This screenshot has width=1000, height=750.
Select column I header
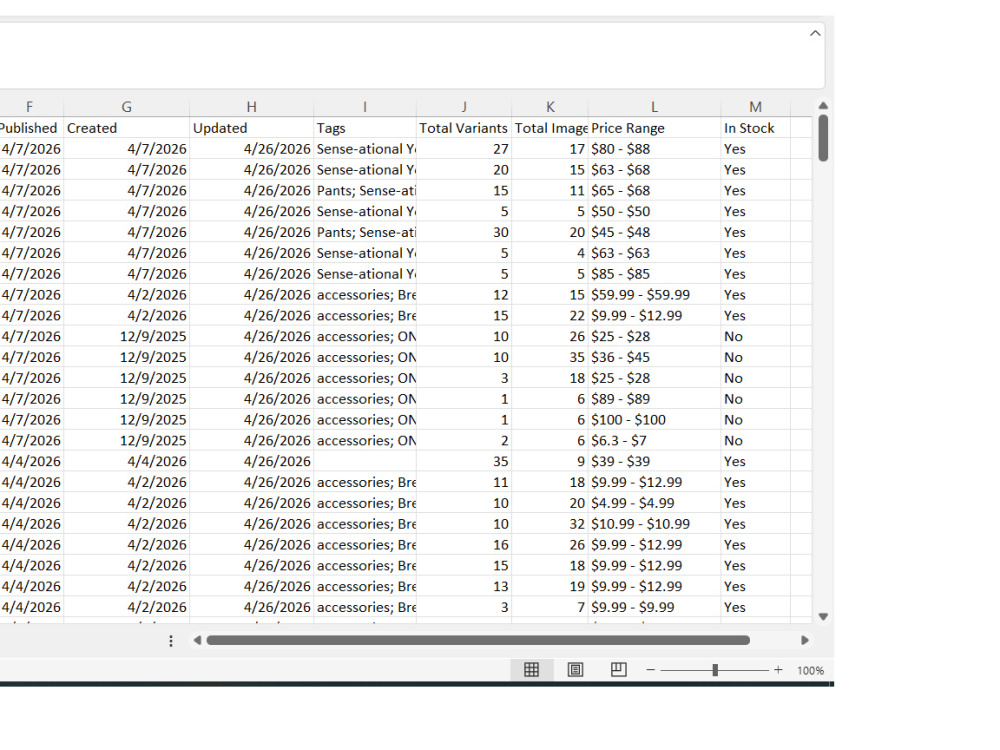pos(365,107)
